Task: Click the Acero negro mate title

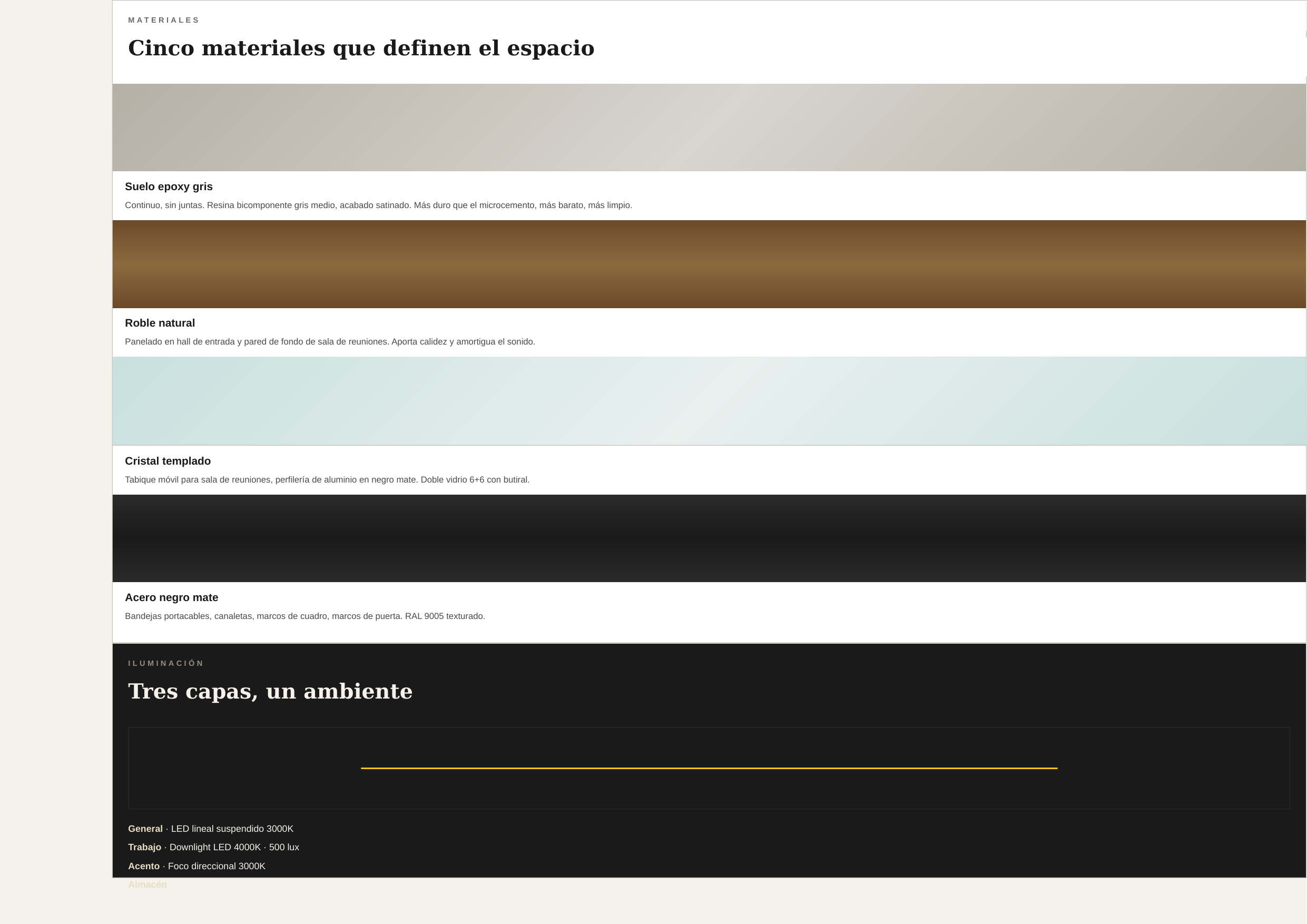Action: [171, 598]
